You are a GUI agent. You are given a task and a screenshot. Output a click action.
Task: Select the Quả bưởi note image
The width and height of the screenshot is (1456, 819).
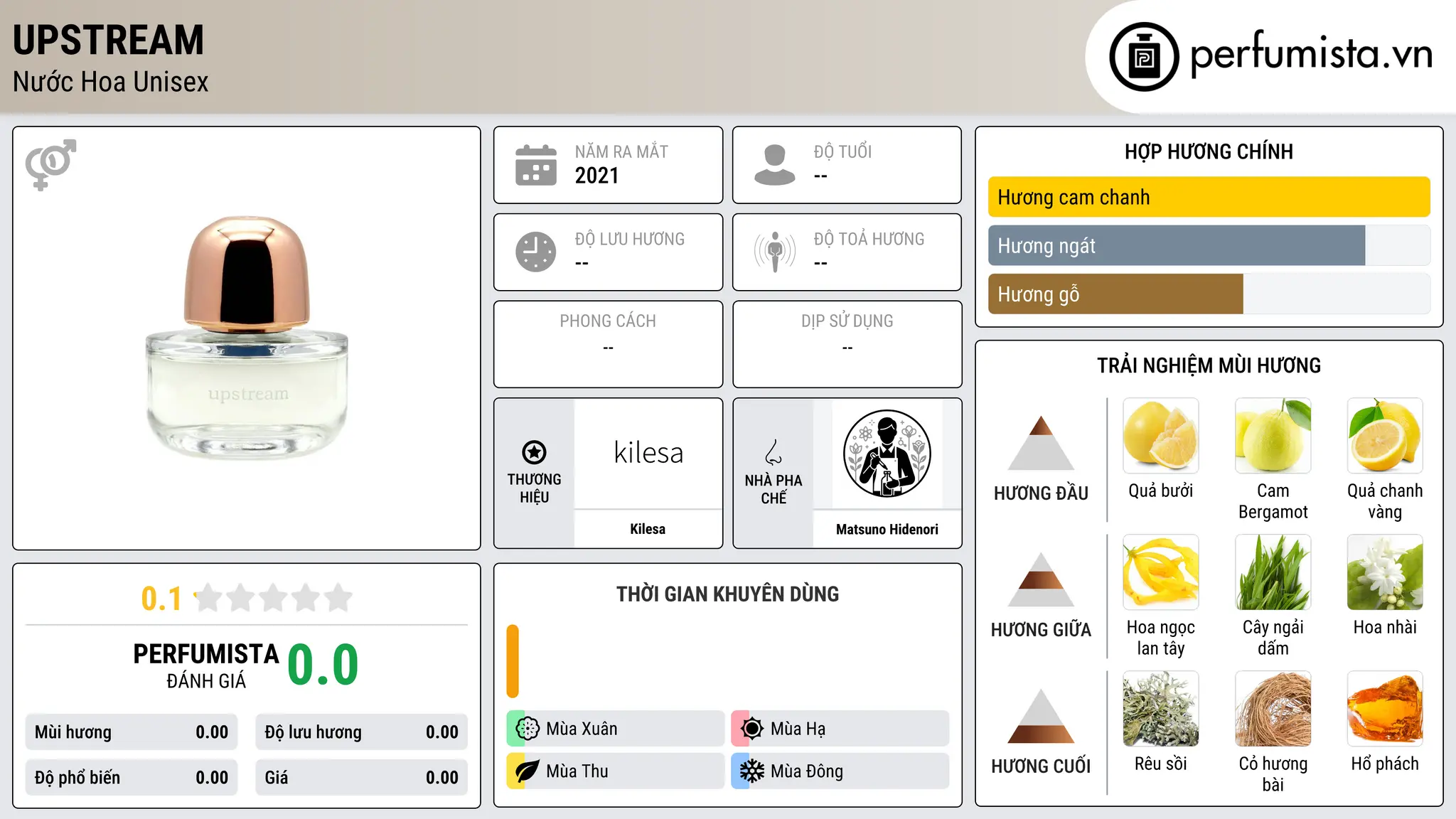point(1161,436)
